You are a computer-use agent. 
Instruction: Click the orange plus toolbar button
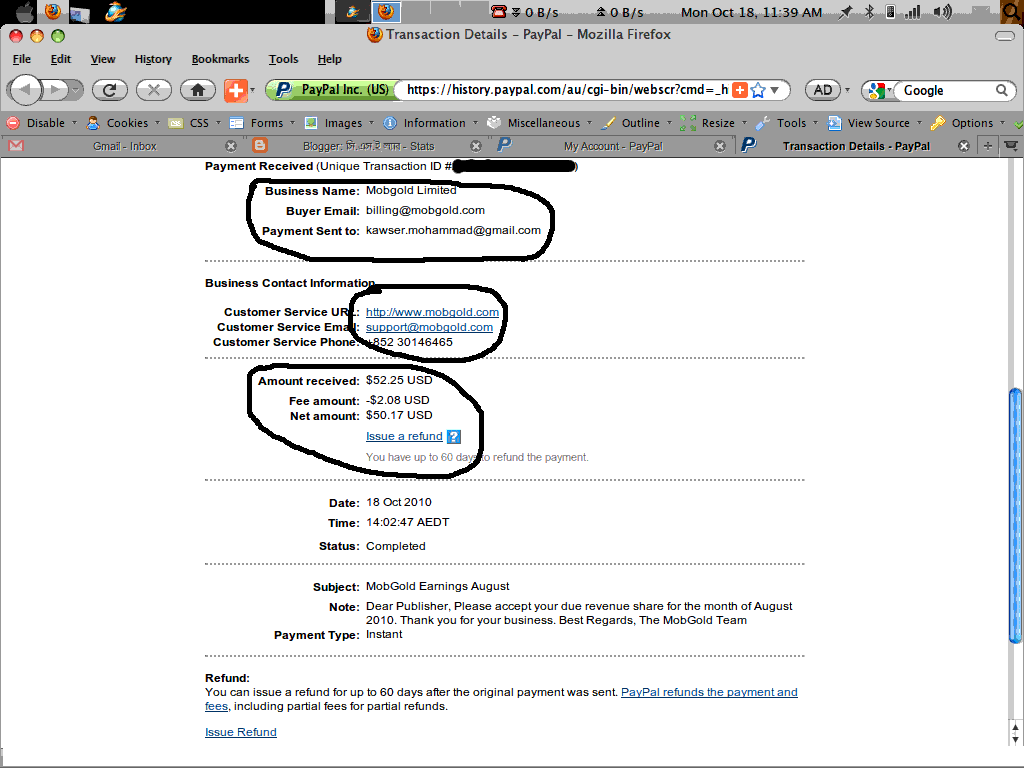coord(235,90)
